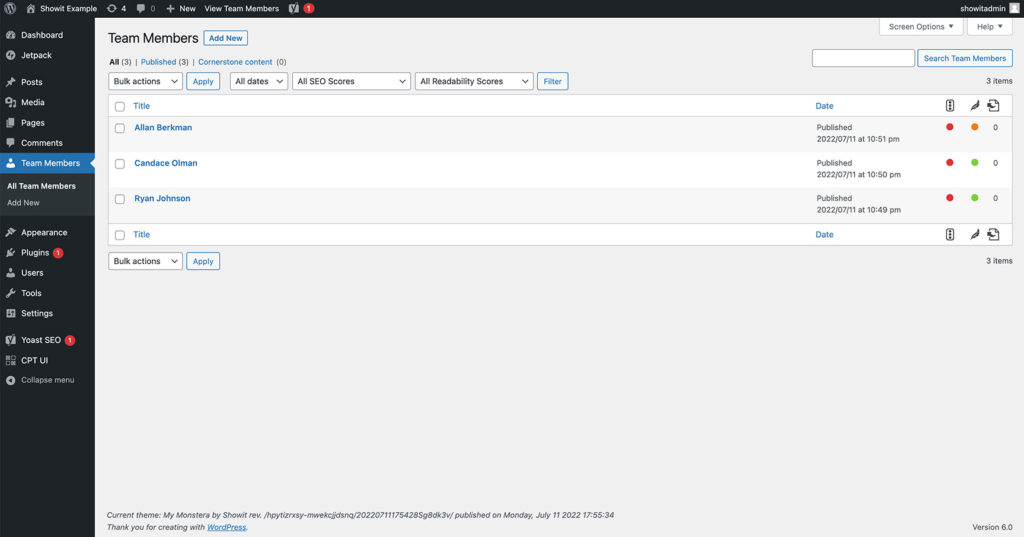Screen dimensions: 1024x537
Task: Select the Candace Olman row checkbox
Action: point(120,164)
